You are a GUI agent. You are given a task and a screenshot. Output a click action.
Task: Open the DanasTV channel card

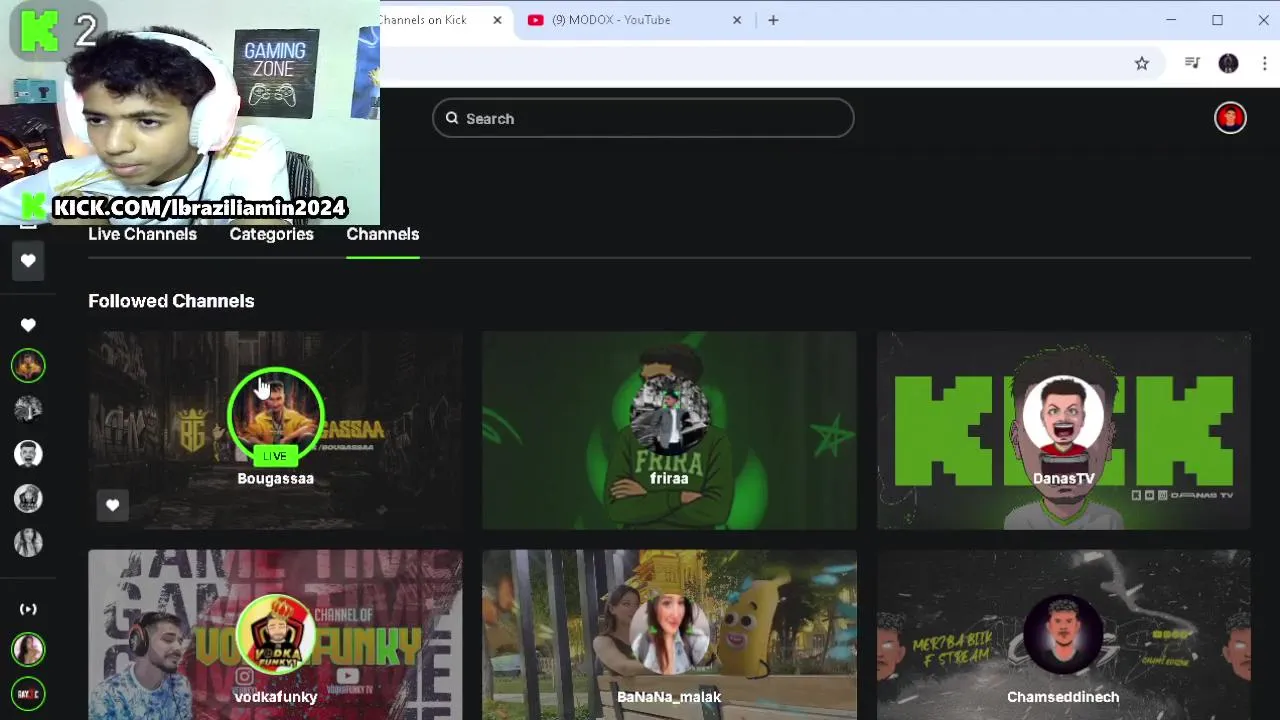(x=1063, y=430)
